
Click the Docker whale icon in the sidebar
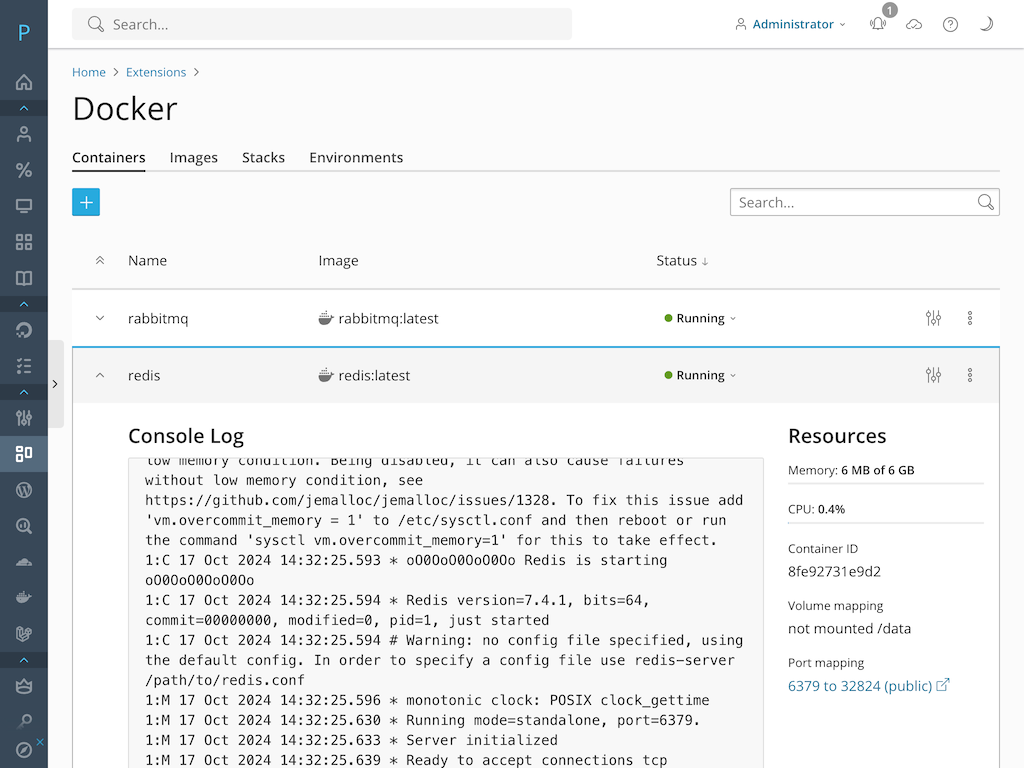click(x=23, y=597)
